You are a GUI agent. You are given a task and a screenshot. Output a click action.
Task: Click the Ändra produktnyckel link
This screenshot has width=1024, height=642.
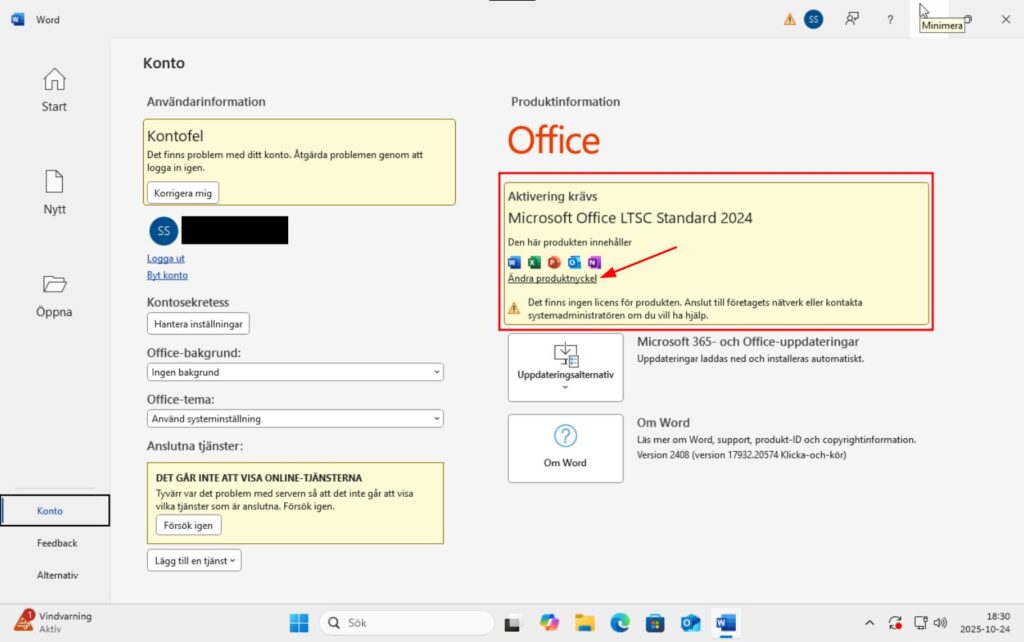pos(552,279)
